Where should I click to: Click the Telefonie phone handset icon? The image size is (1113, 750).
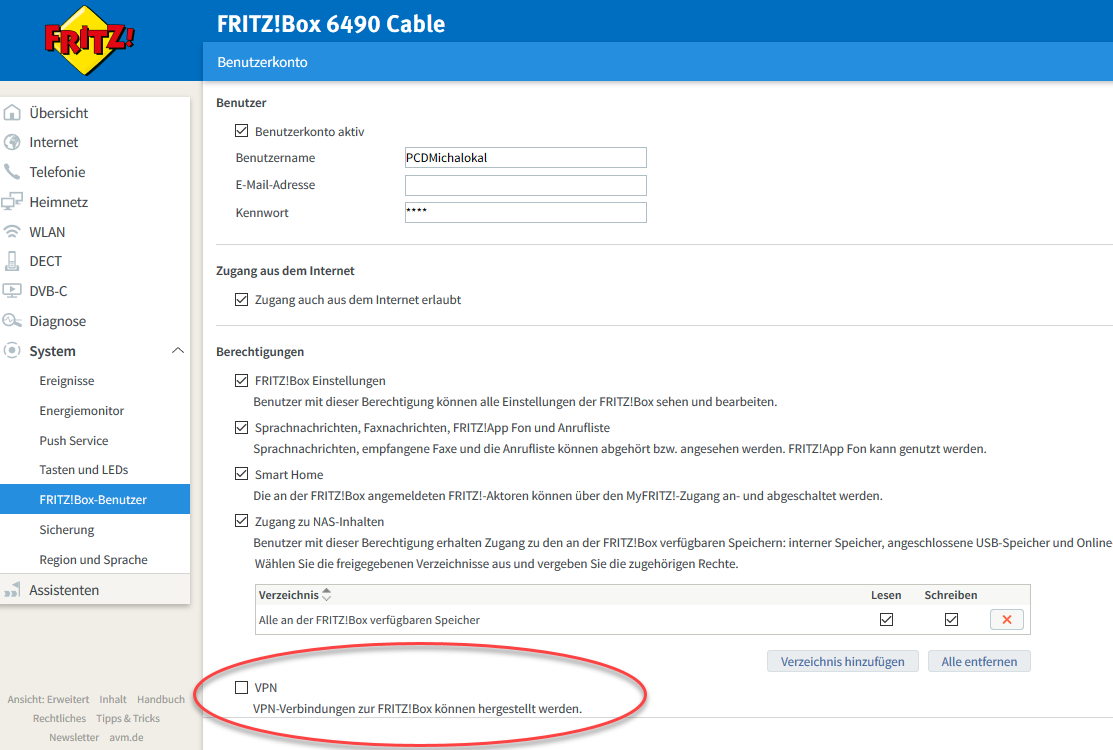[x=12, y=172]
